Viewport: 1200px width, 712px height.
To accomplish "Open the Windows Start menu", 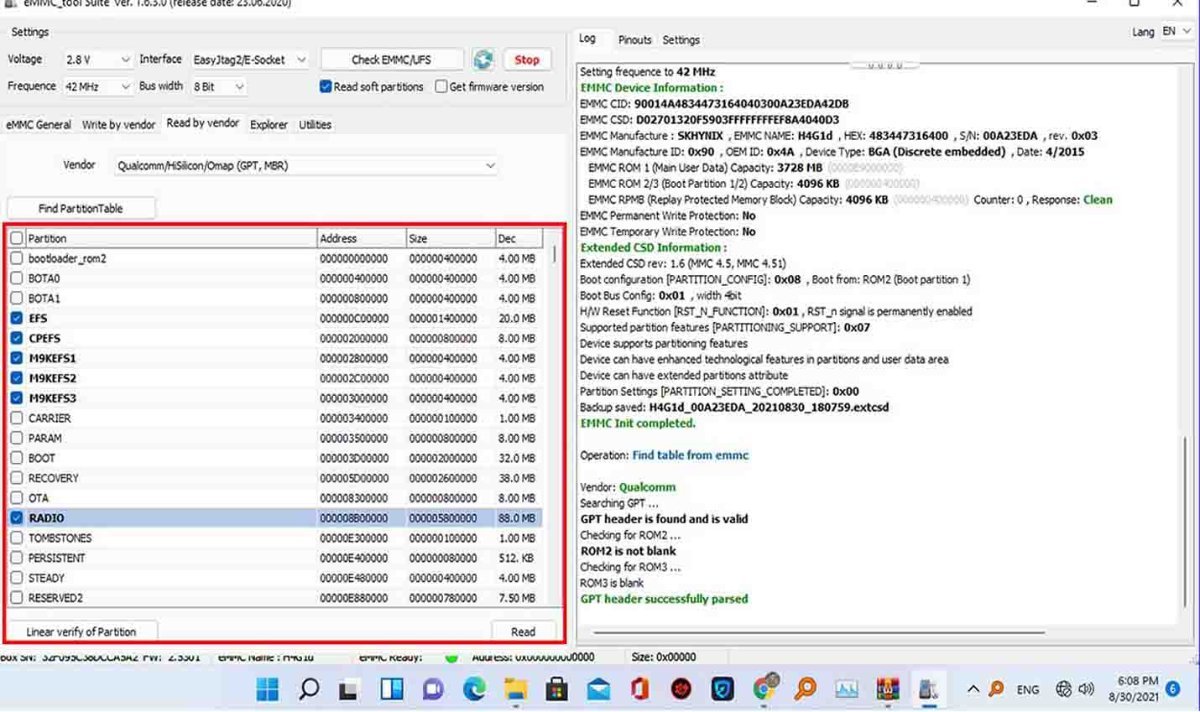I will (x=268, y=689).
